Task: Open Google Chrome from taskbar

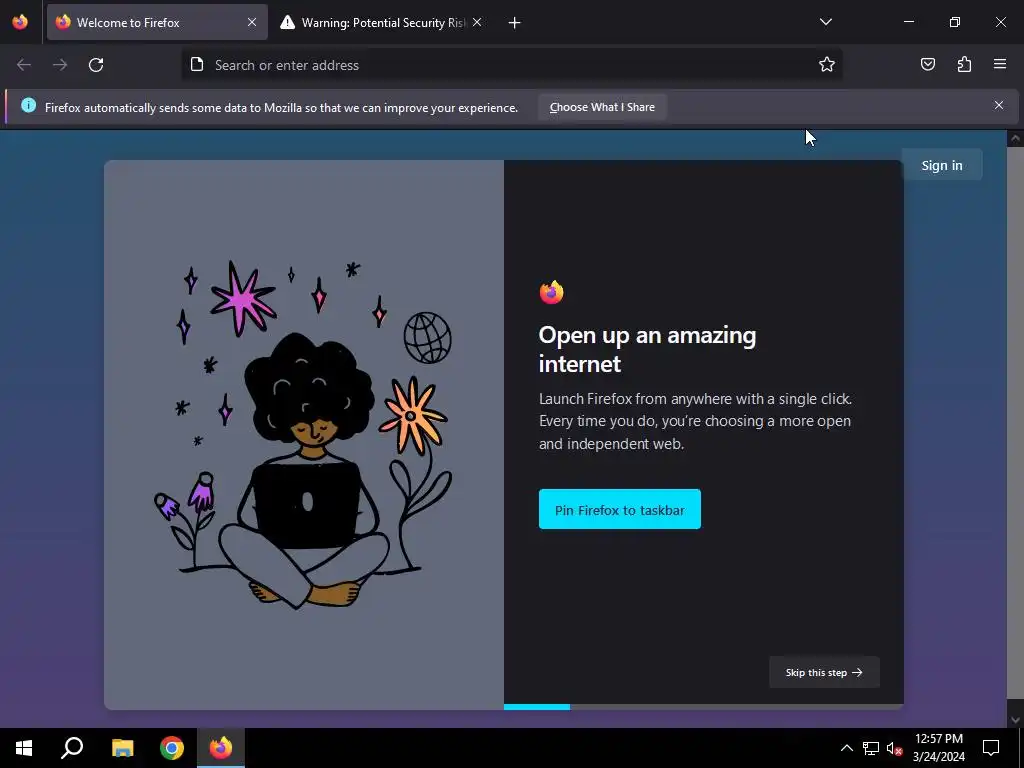Action: pos(172,748)
